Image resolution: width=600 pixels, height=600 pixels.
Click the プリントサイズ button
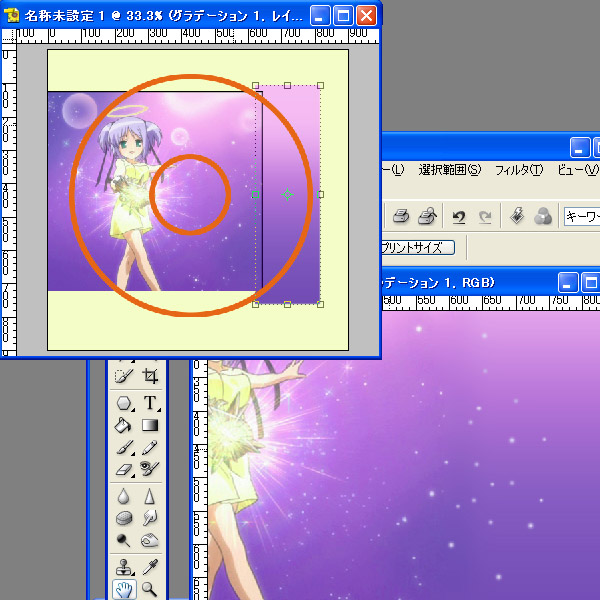pos(418,248)
